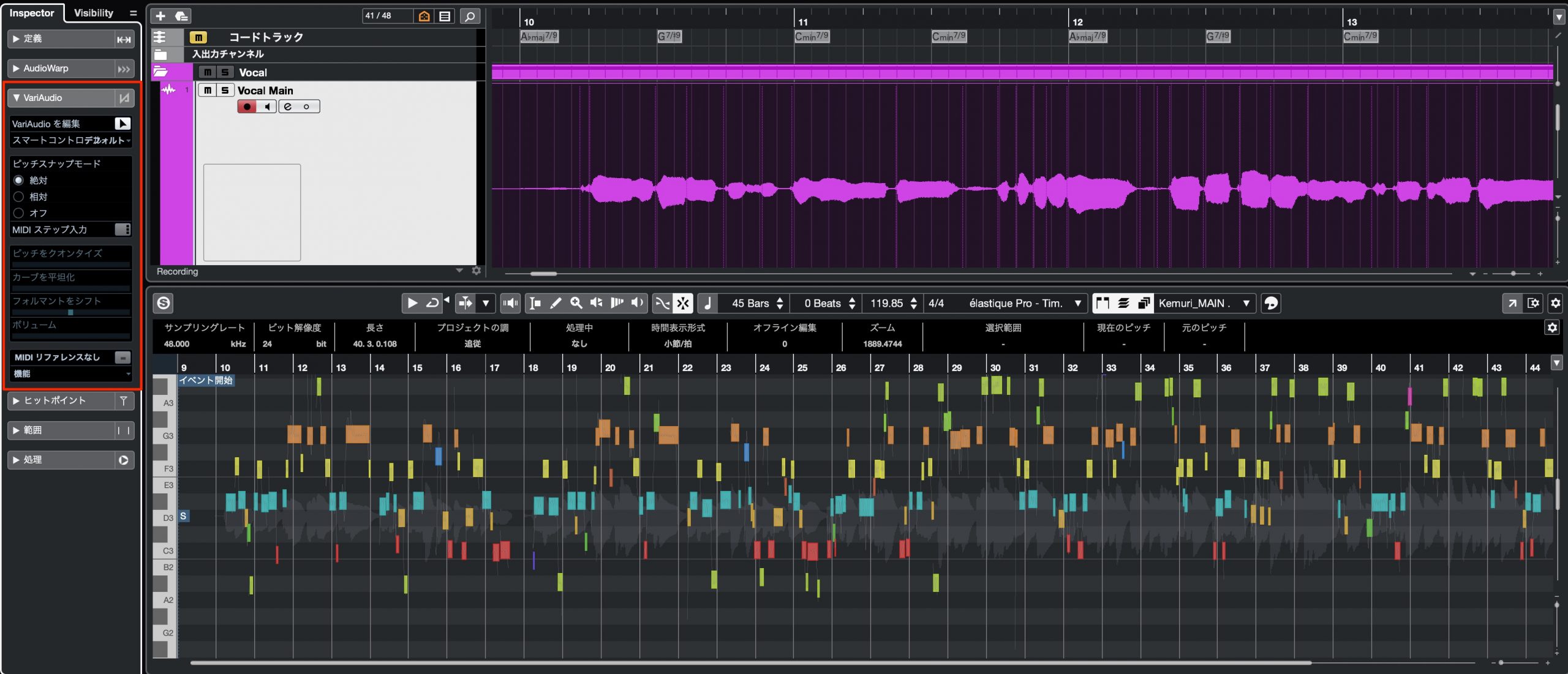Viewport: 1568px width, 674px height.
Task: Switch to the Visibility tab
Action: [94, 13]
